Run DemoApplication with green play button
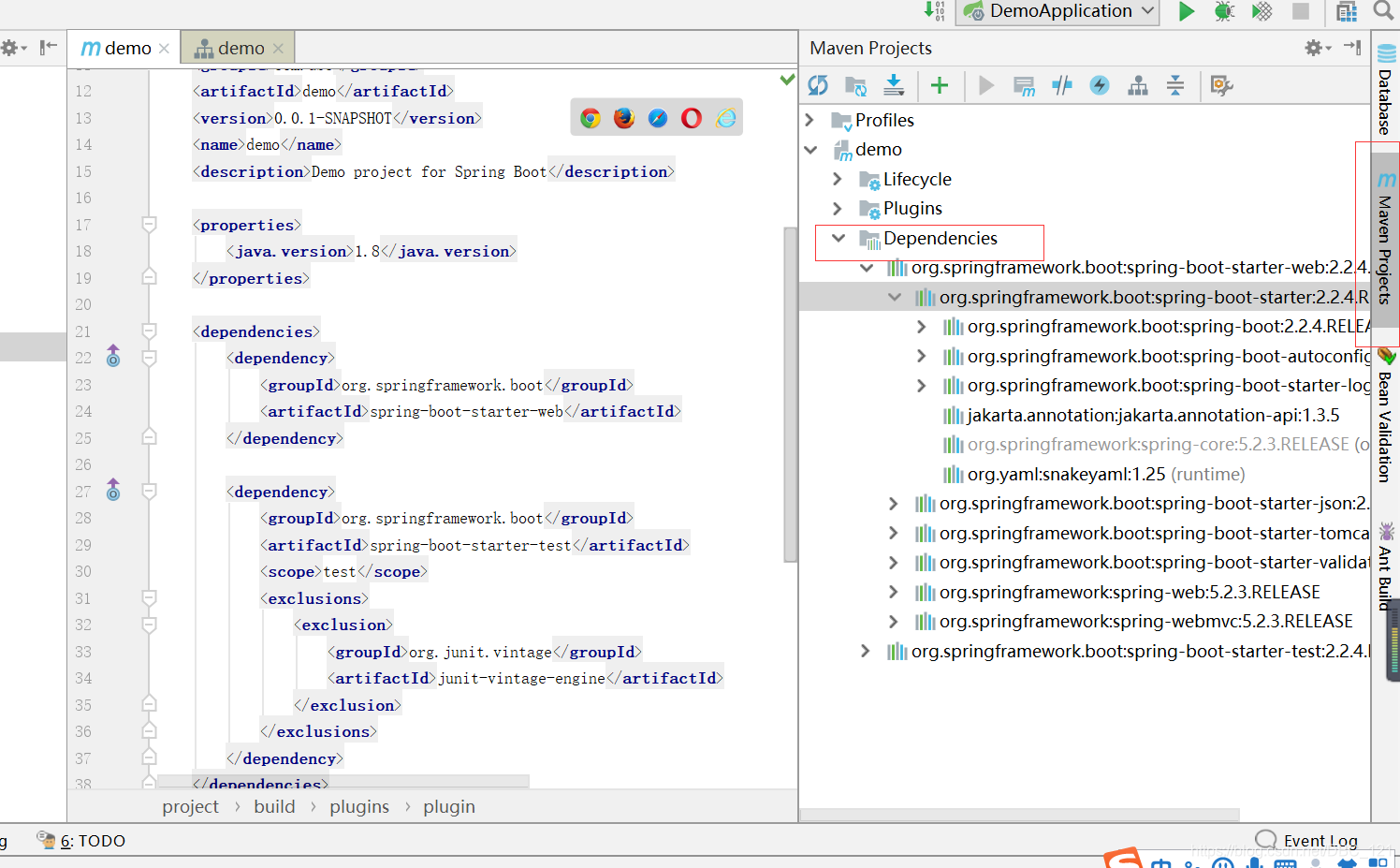The height and width of the screenshot is (868, 1400). coord(1187,11)
